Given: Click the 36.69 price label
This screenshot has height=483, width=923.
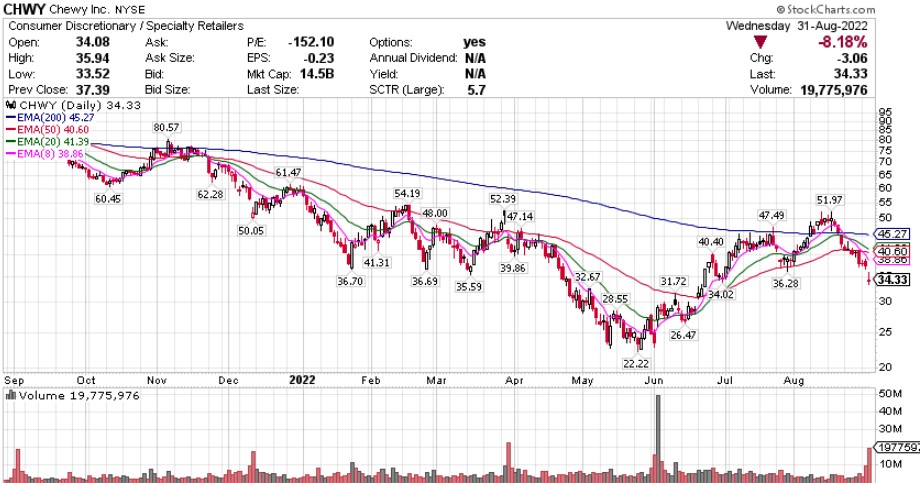Looking at the screenshot, I should pyautogui.click(x=424, y=281).
